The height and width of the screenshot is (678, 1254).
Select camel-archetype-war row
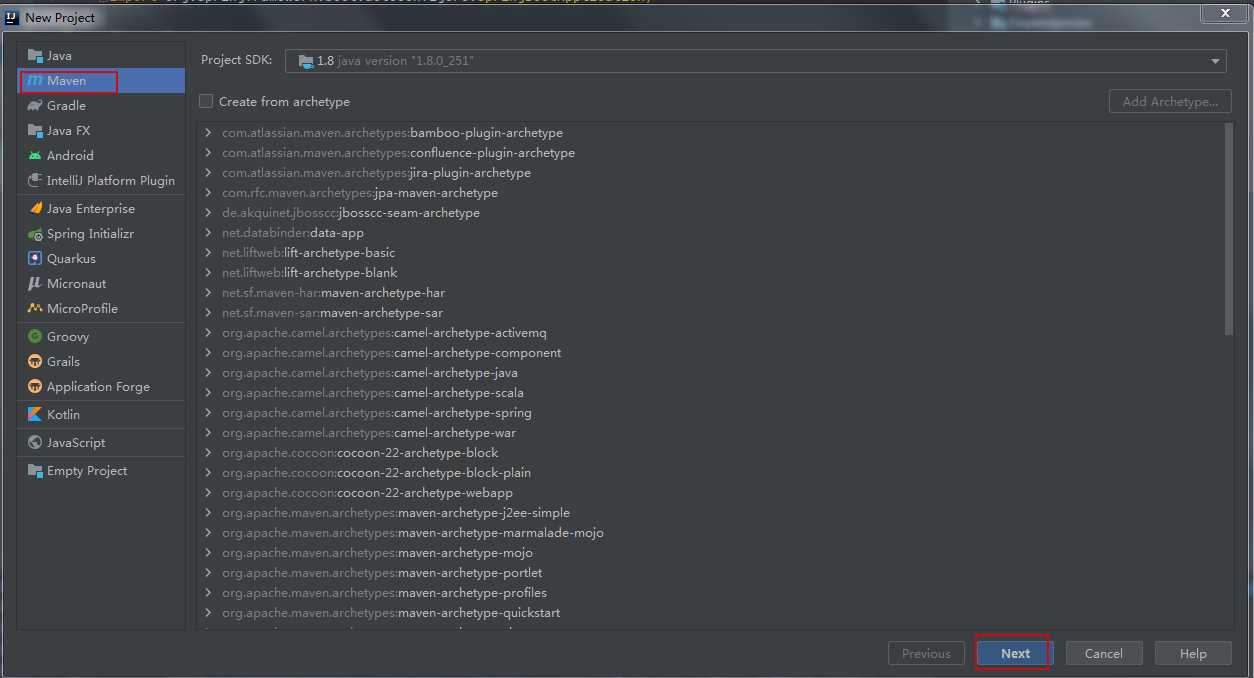[x=710, y=433]
